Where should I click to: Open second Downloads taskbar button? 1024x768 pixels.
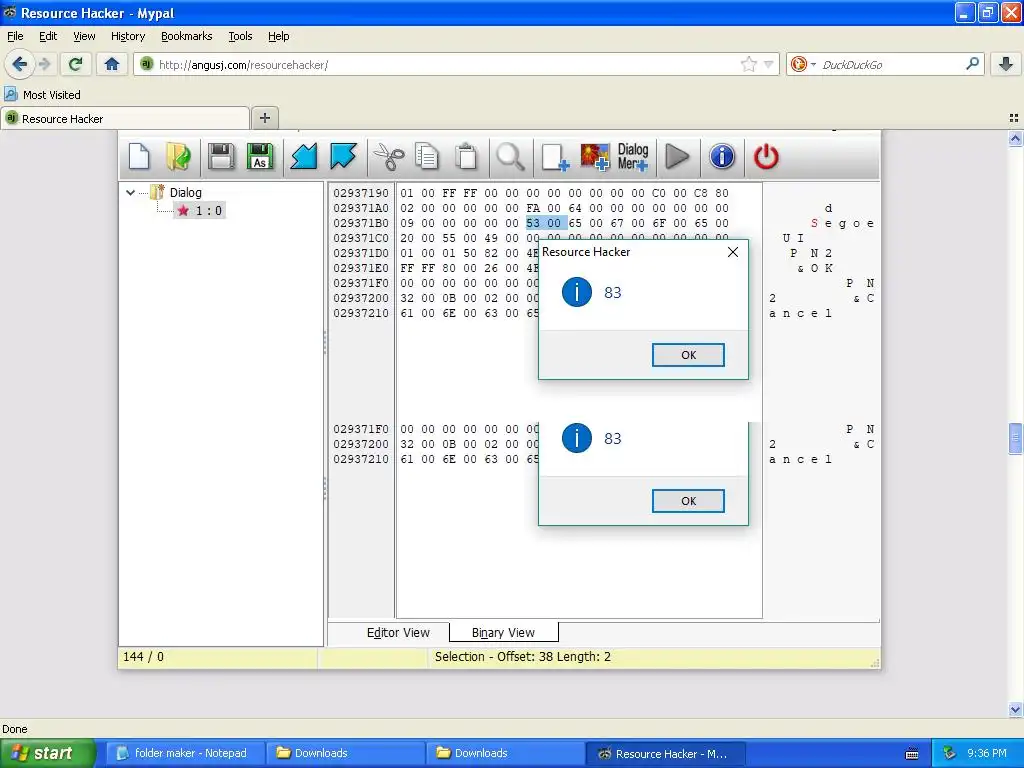505,753
